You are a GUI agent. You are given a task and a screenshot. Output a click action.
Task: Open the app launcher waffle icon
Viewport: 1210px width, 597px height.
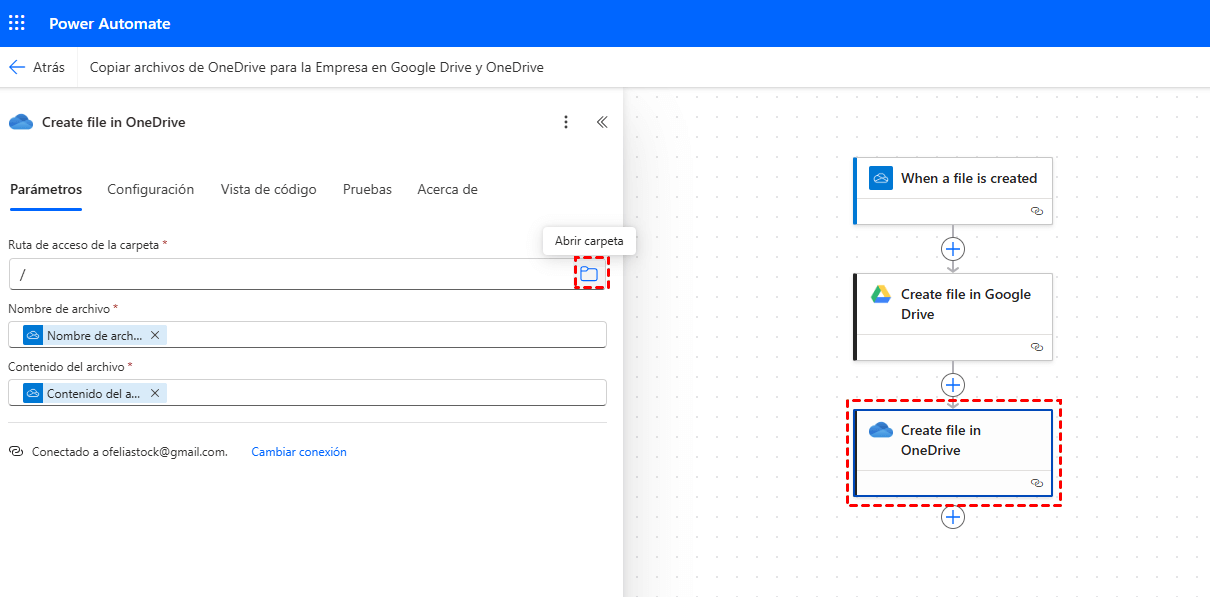tap(17, 23)
